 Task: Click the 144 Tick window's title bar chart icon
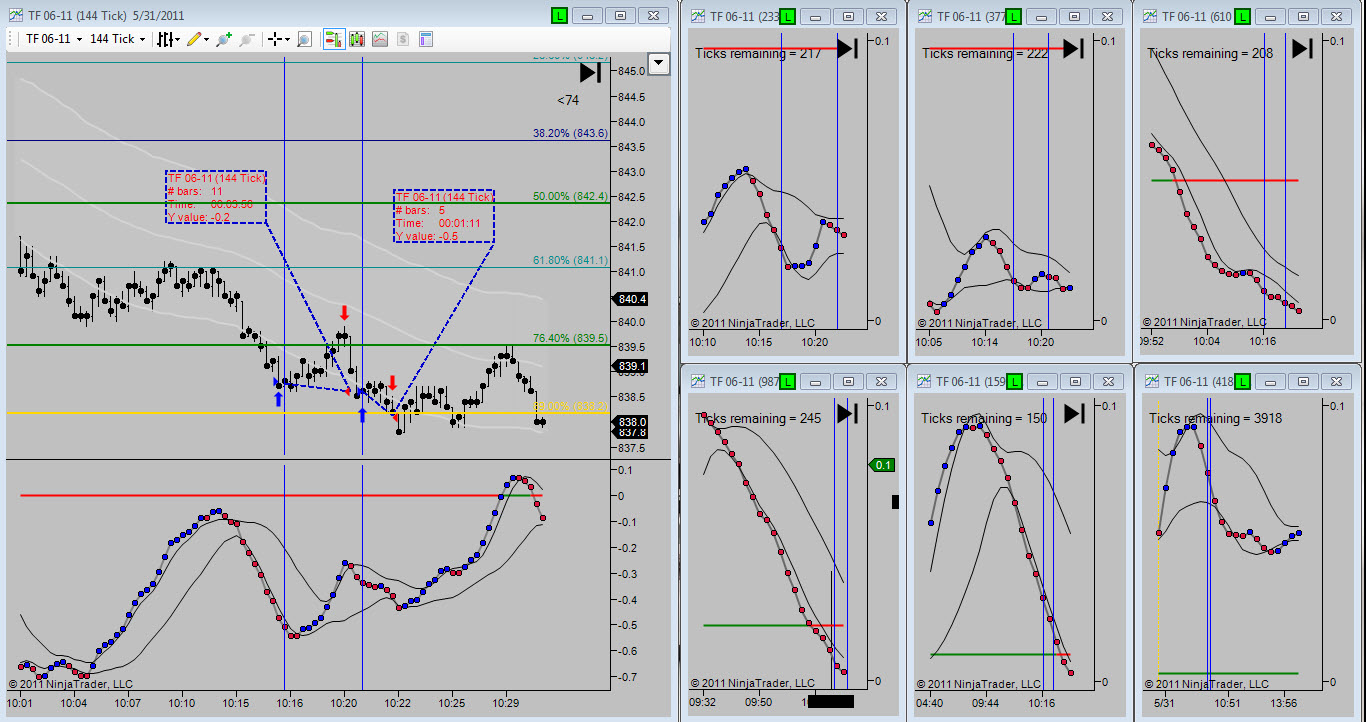pyautogui.click(x=15, y=16)
